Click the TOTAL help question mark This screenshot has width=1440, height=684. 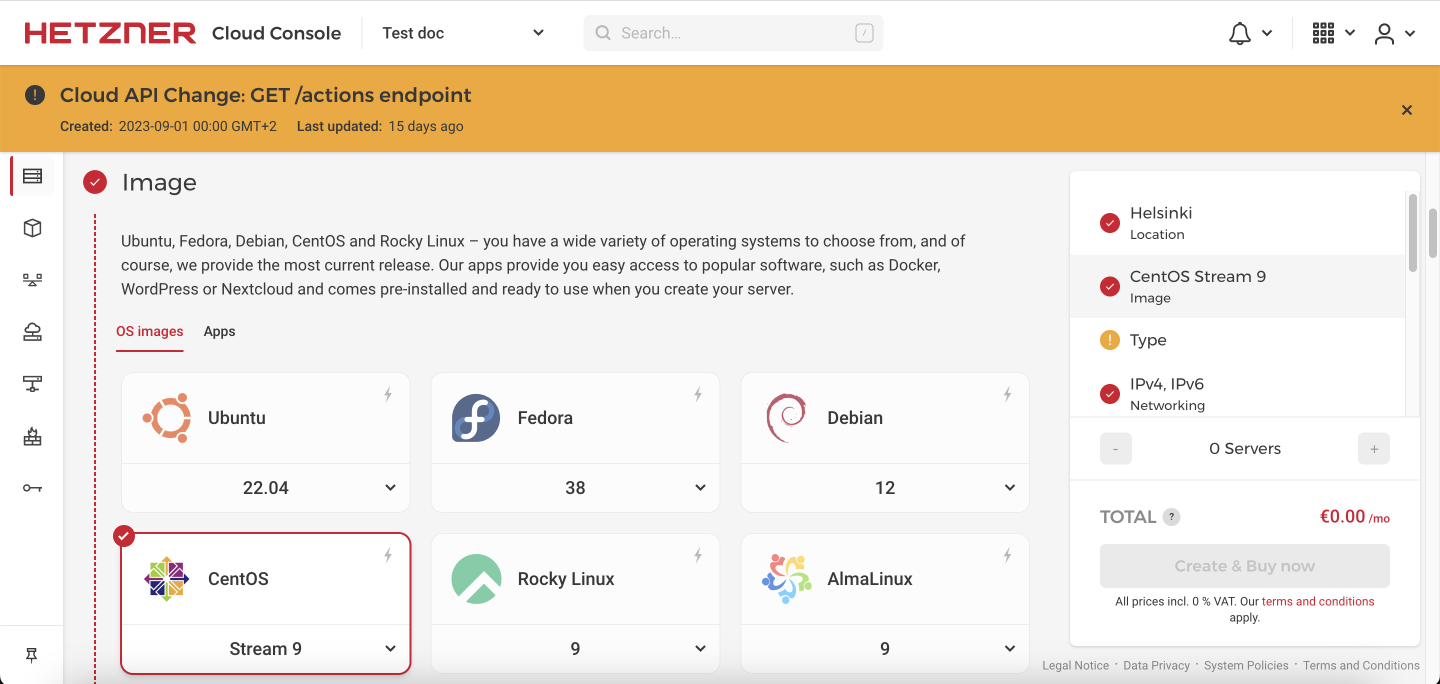click(x=1172, y=517)
